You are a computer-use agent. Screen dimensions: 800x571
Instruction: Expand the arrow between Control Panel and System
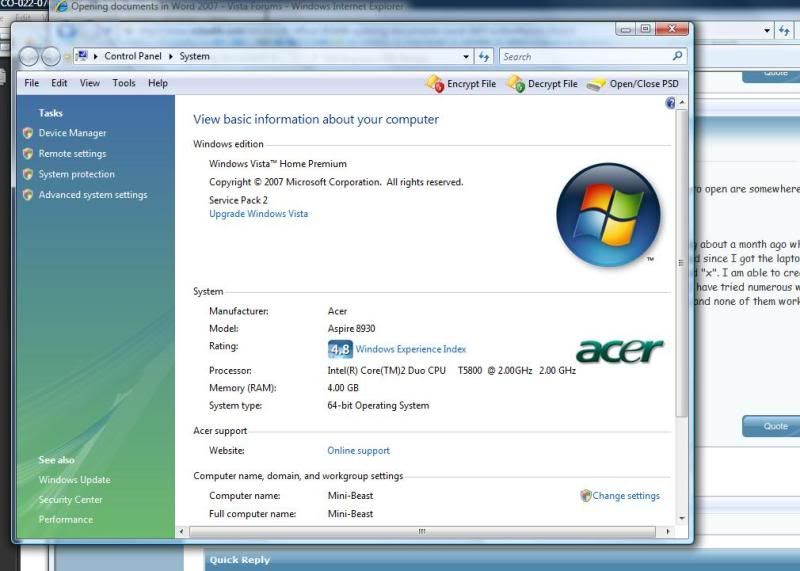click(170, 56)
